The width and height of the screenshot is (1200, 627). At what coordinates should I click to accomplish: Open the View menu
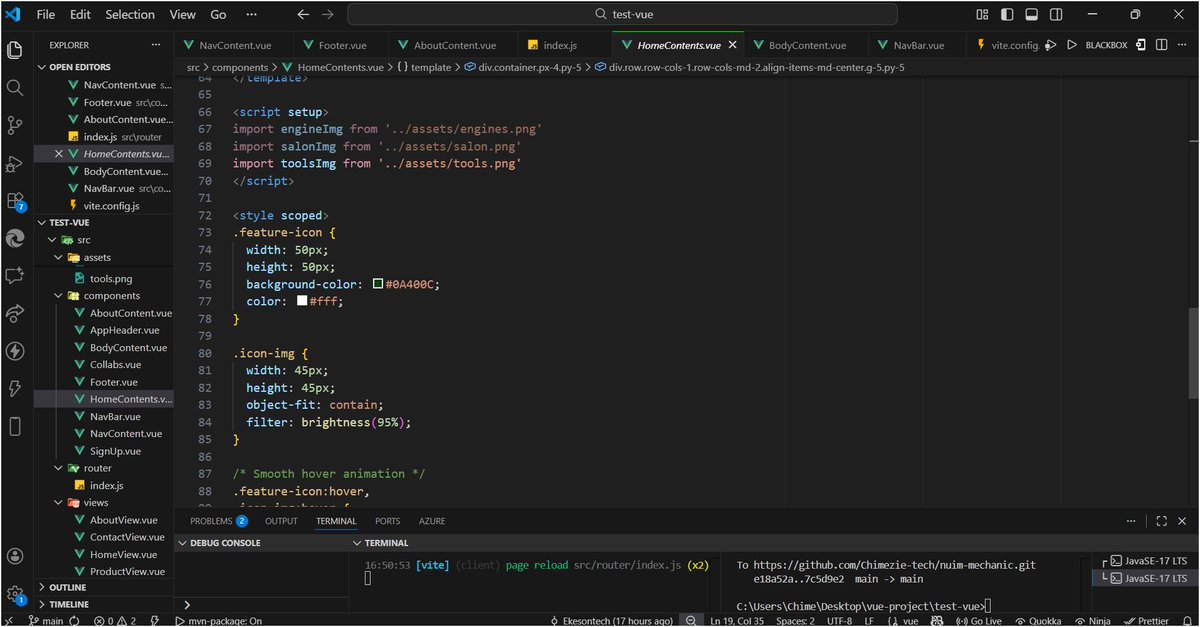coord(181,14)
